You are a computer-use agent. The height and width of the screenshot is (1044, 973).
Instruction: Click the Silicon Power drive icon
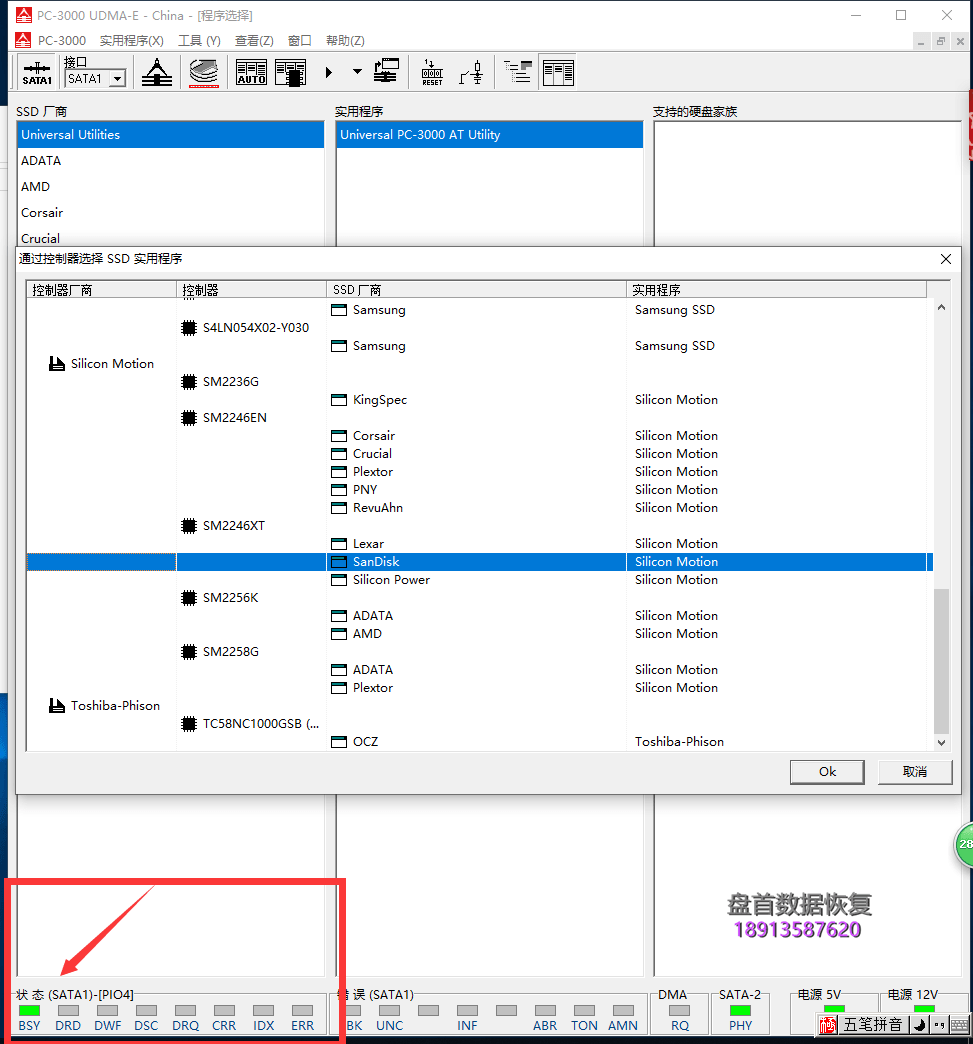339,580
